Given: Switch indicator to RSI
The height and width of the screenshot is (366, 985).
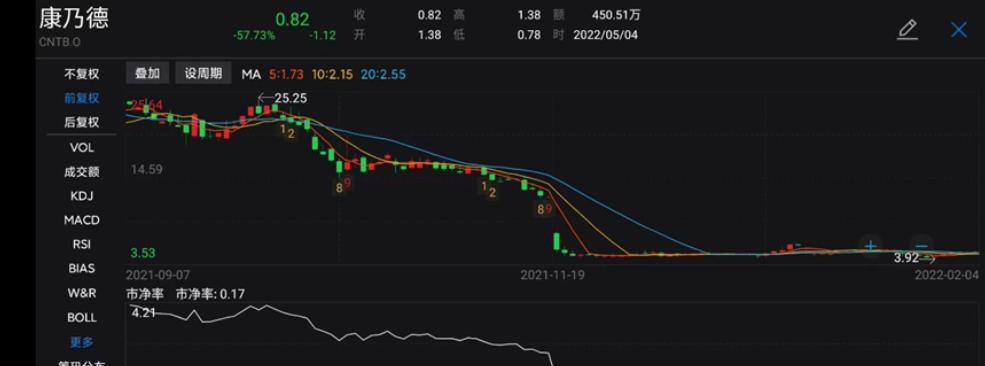Looking at the screenshot, I should 82,244.
